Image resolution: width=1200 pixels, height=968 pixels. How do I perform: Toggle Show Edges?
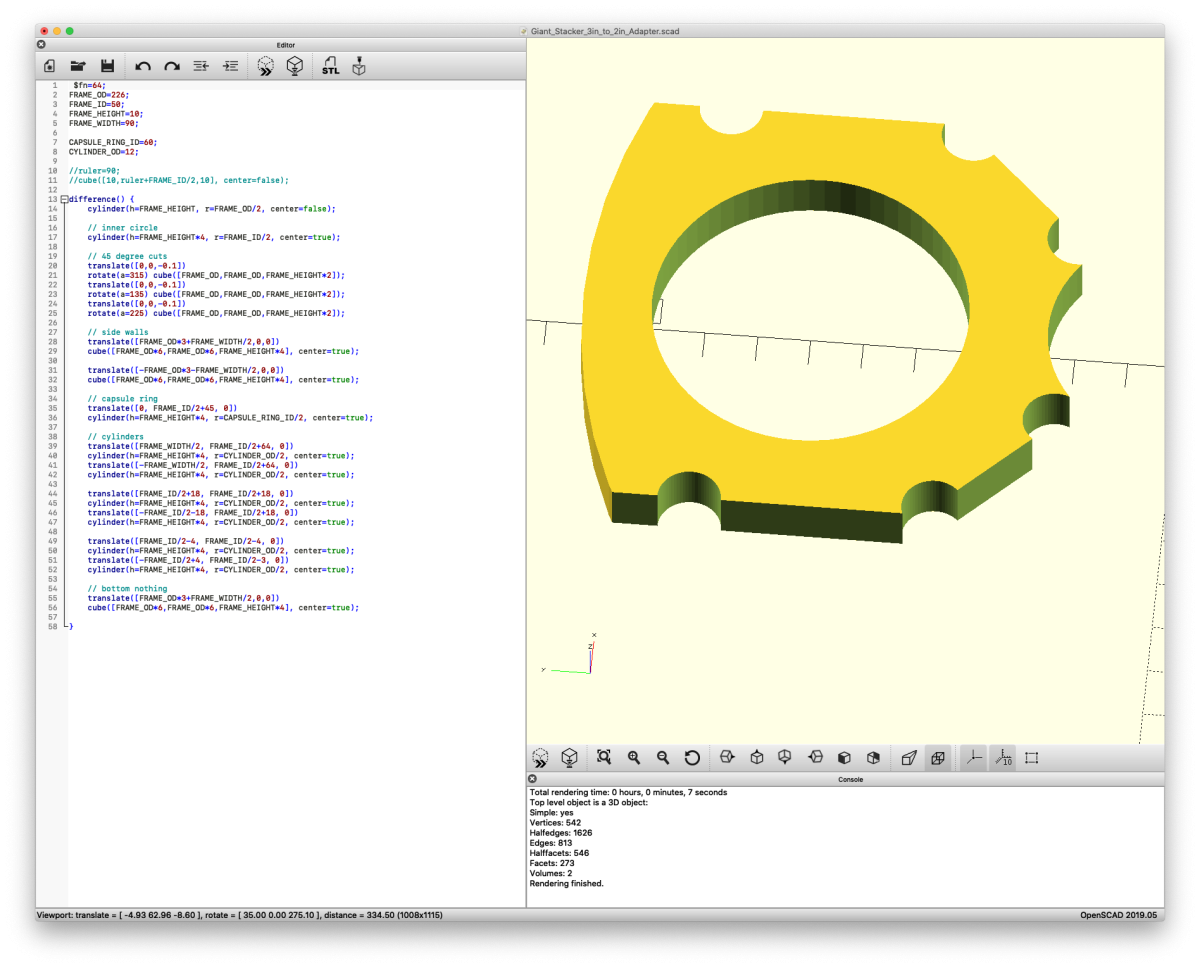1031,758
